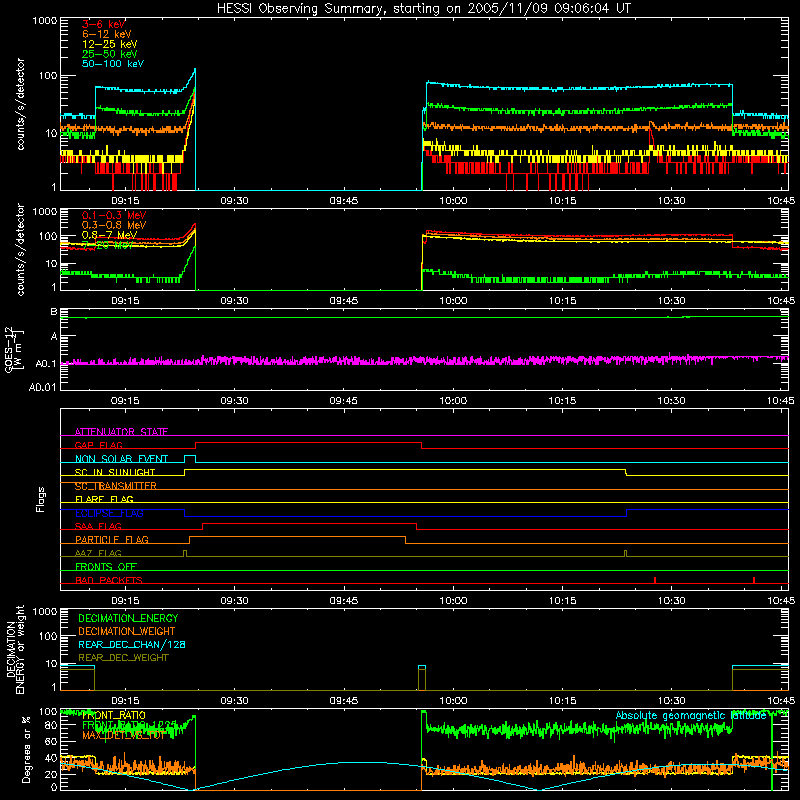Click the ECLIPSE_FLAG label
Viewport: 800px width, 800px height.
click(x=109, y=513)
